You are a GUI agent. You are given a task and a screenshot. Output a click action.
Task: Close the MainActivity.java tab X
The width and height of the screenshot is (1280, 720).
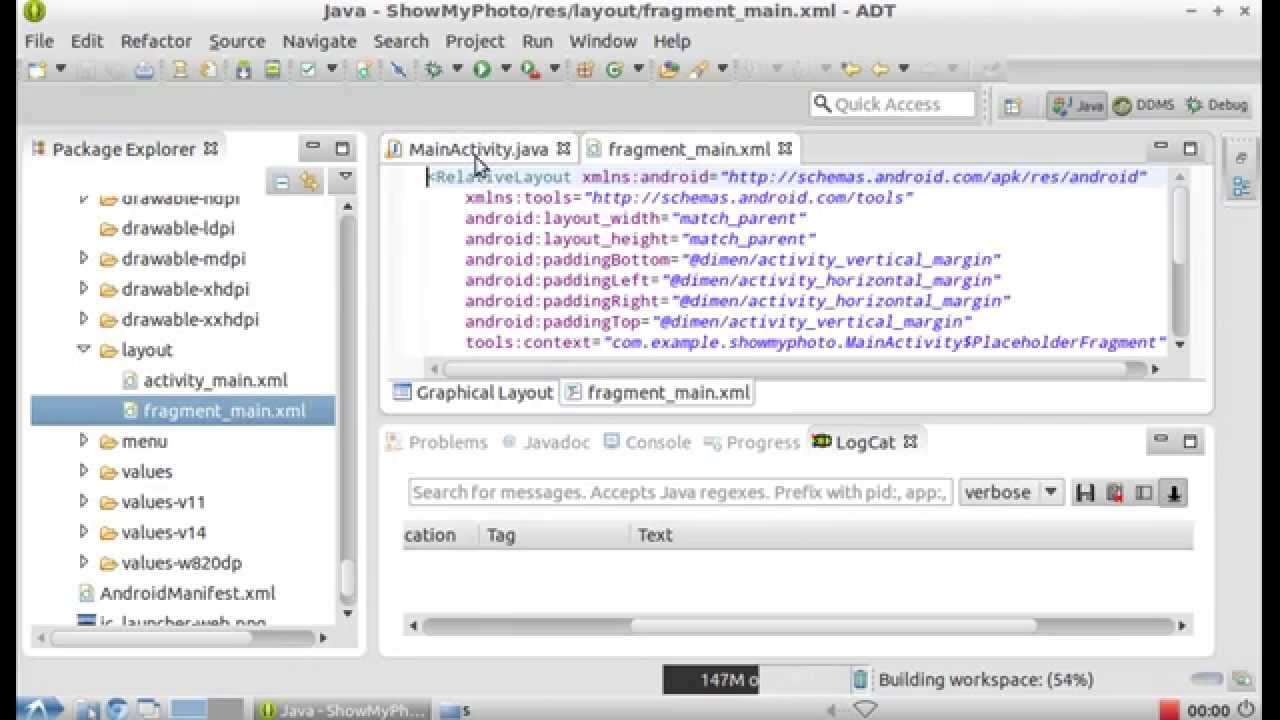coord(563,149)
